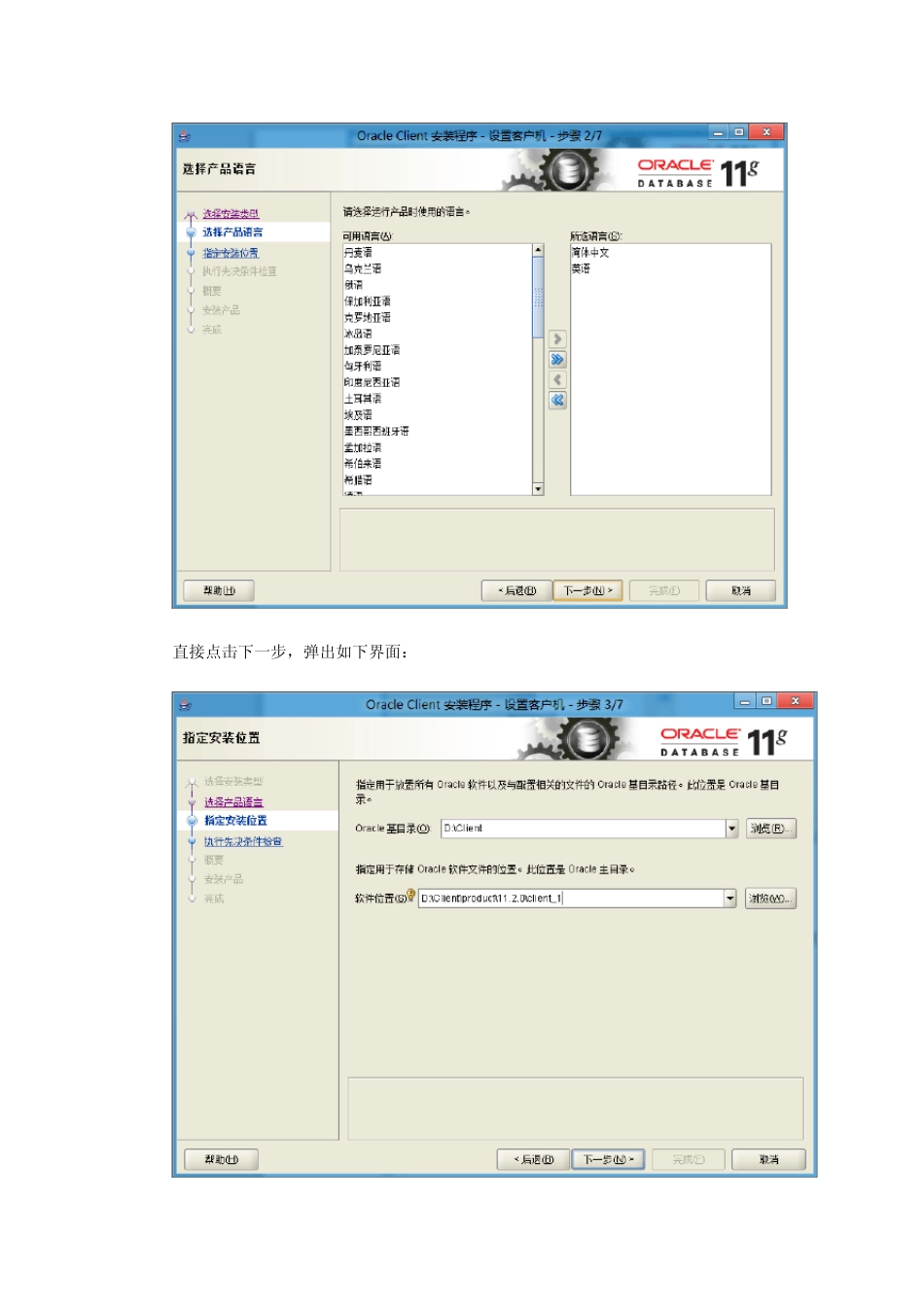Select 土耳其语 in the available languages list
This screenshot has width=924, height=1307.
[363, 399]
